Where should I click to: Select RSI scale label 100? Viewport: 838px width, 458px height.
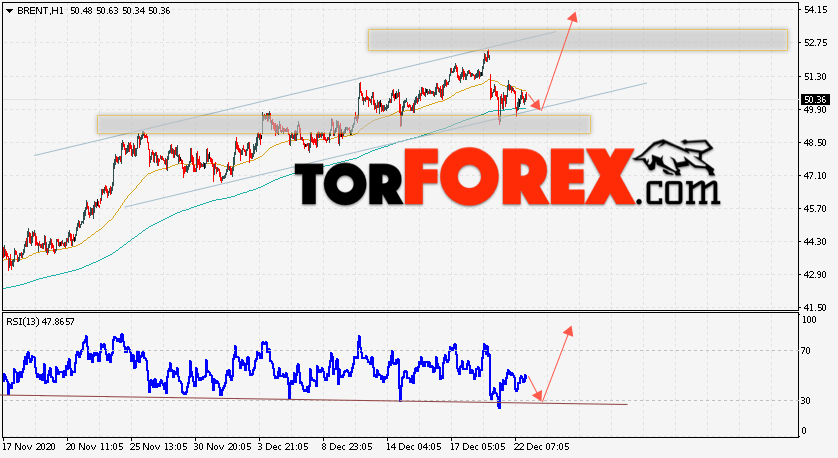point(809,320)
